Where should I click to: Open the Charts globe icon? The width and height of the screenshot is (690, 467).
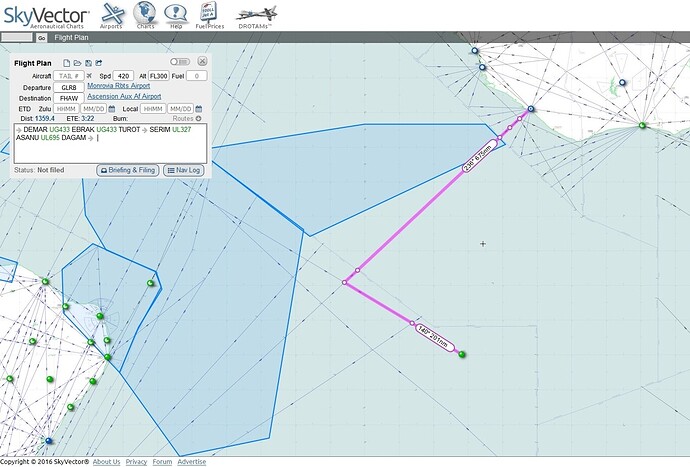[x=145, y=15]
